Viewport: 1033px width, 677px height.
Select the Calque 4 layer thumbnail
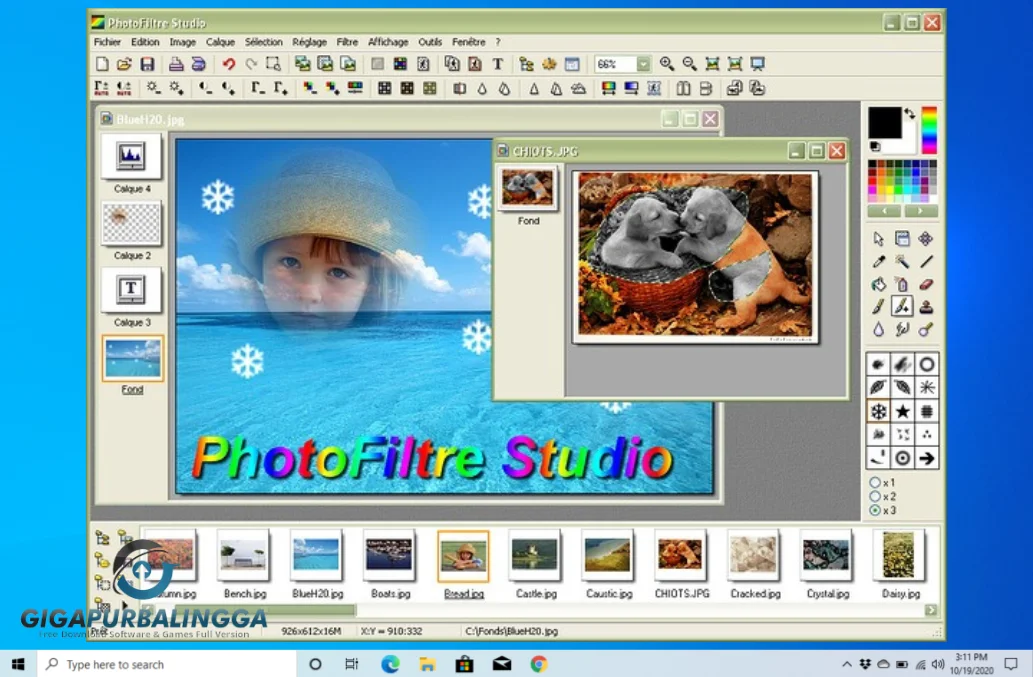(131, 156)
